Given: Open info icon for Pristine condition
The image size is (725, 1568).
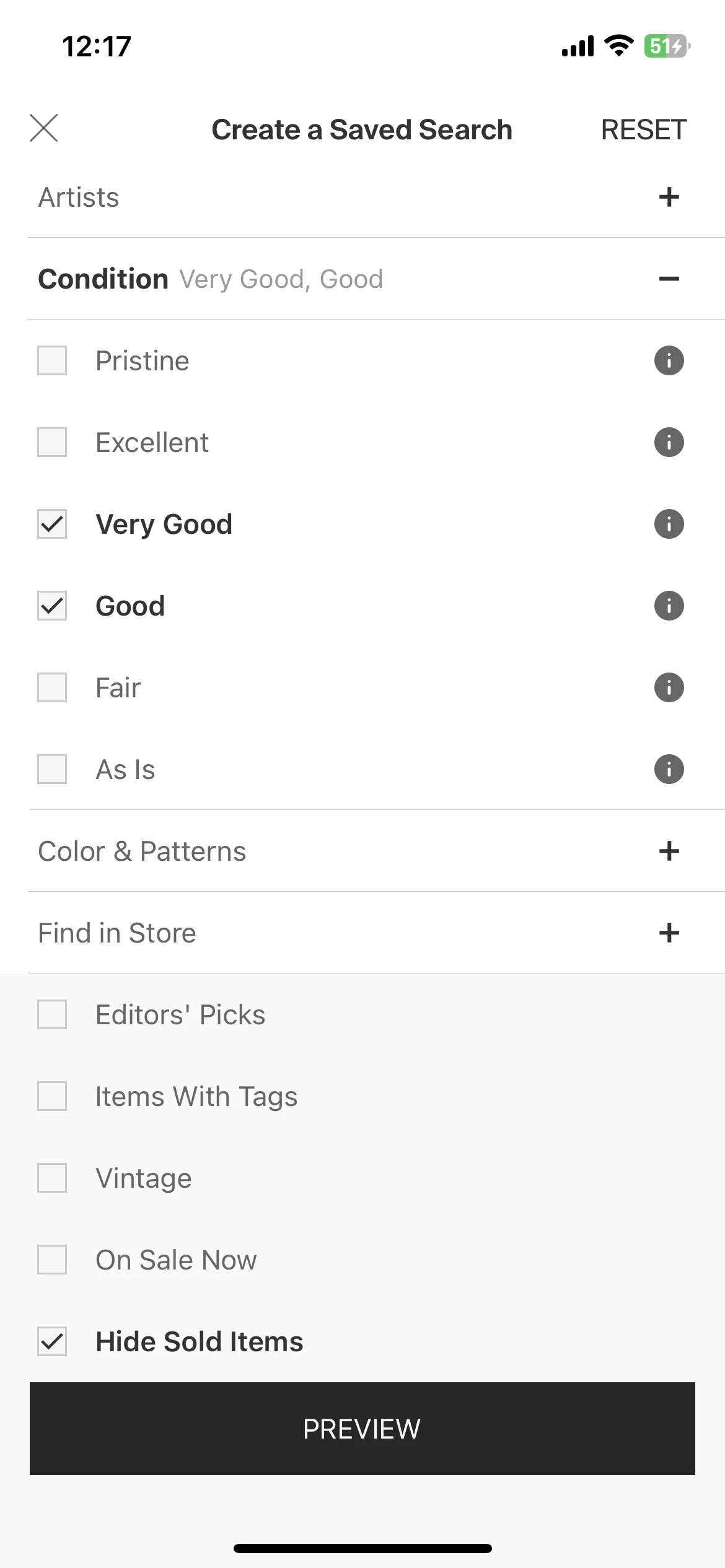Looking at the screenshot, I should coord(669,360).
